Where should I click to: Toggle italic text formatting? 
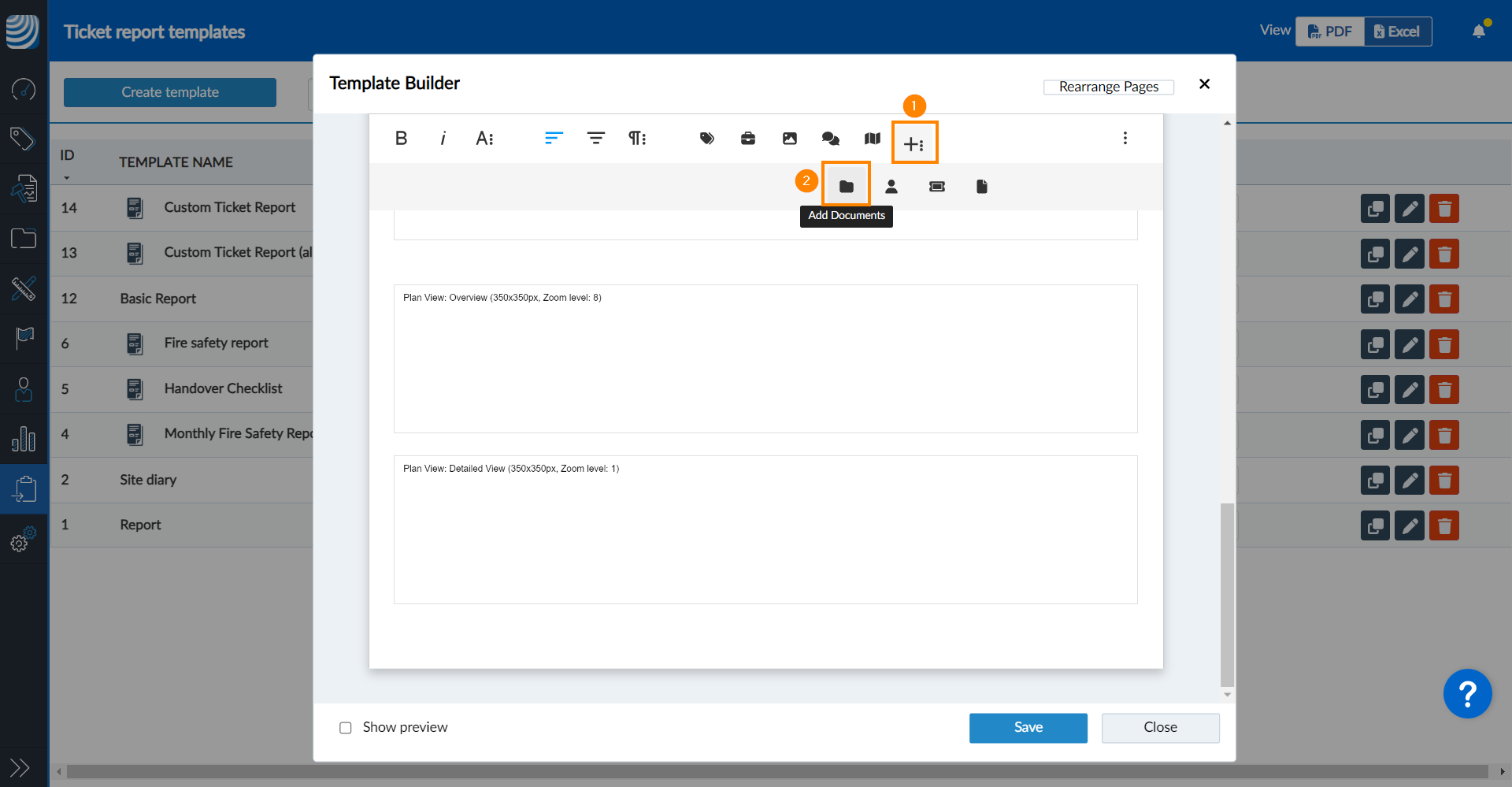coord(443,139)
